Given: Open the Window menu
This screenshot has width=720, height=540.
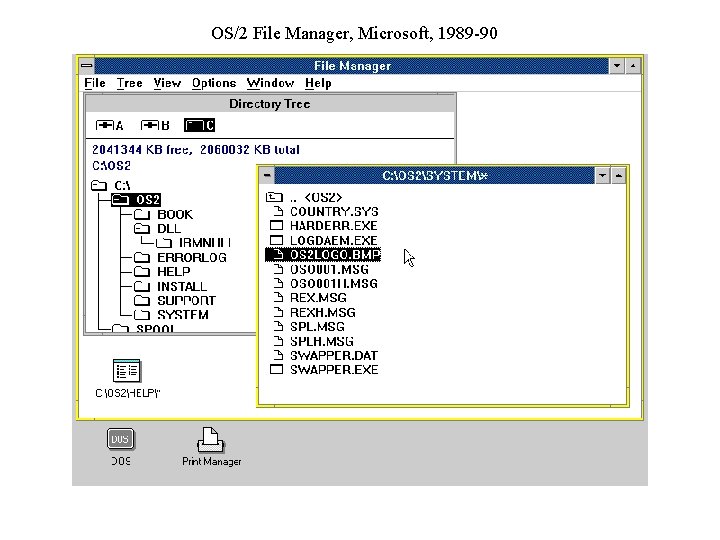Looking at the screenshot, I should click(x=270, y=83).
